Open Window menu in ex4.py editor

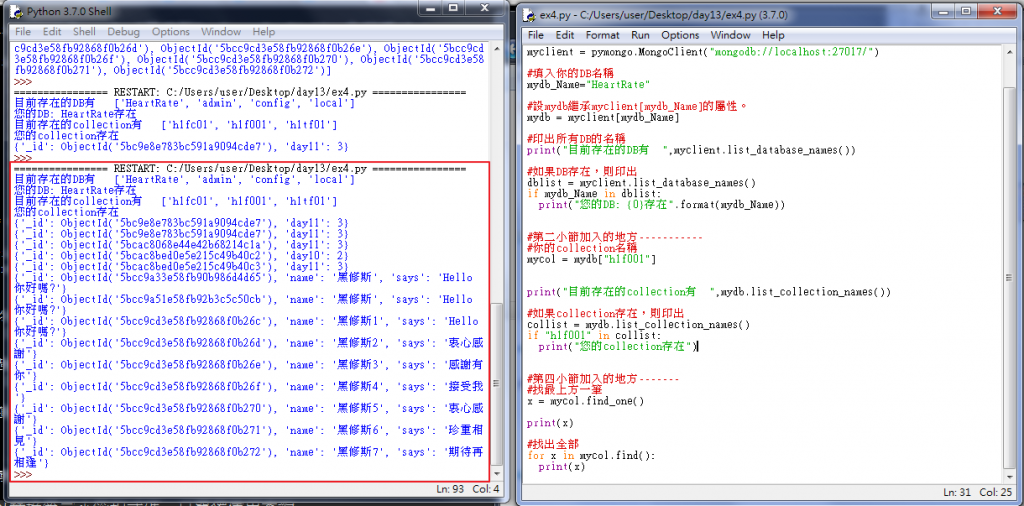(730, 35)
